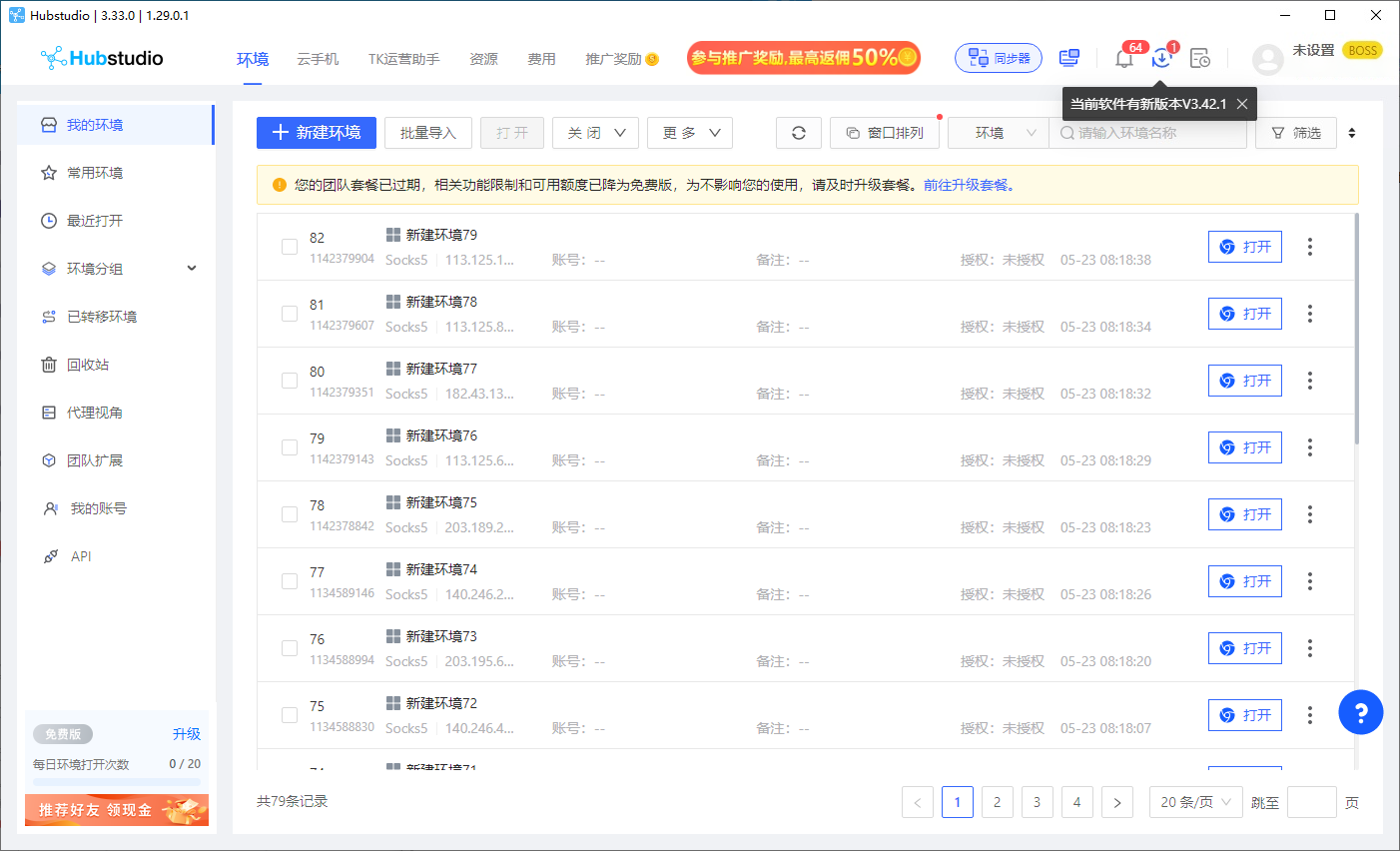The width and height of the screenshot is (1400, 851).
Task: Click 打开 for 新建环境79
Action: 1245,247
